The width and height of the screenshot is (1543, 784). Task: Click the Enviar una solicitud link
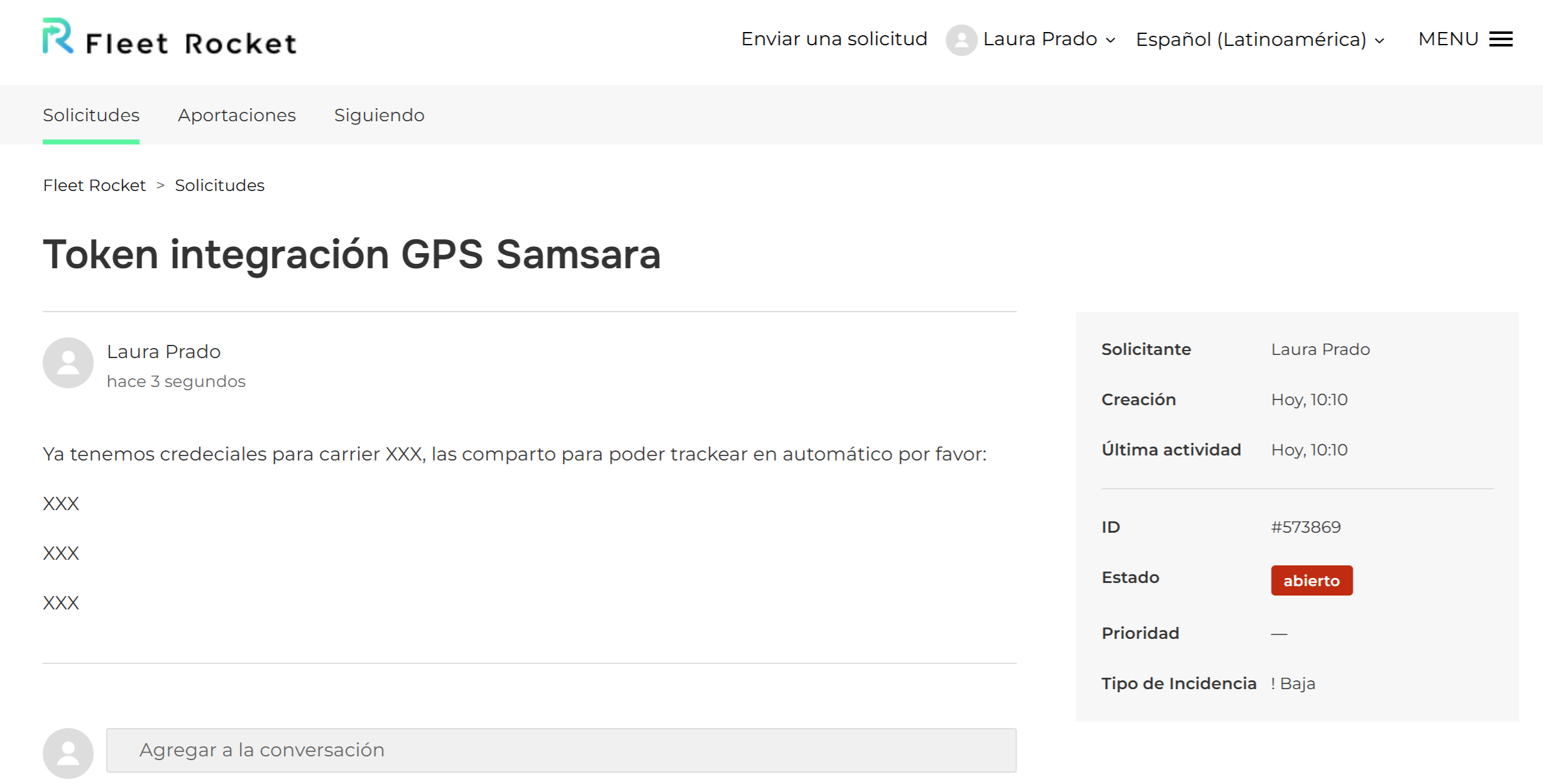tap(834, 39)
